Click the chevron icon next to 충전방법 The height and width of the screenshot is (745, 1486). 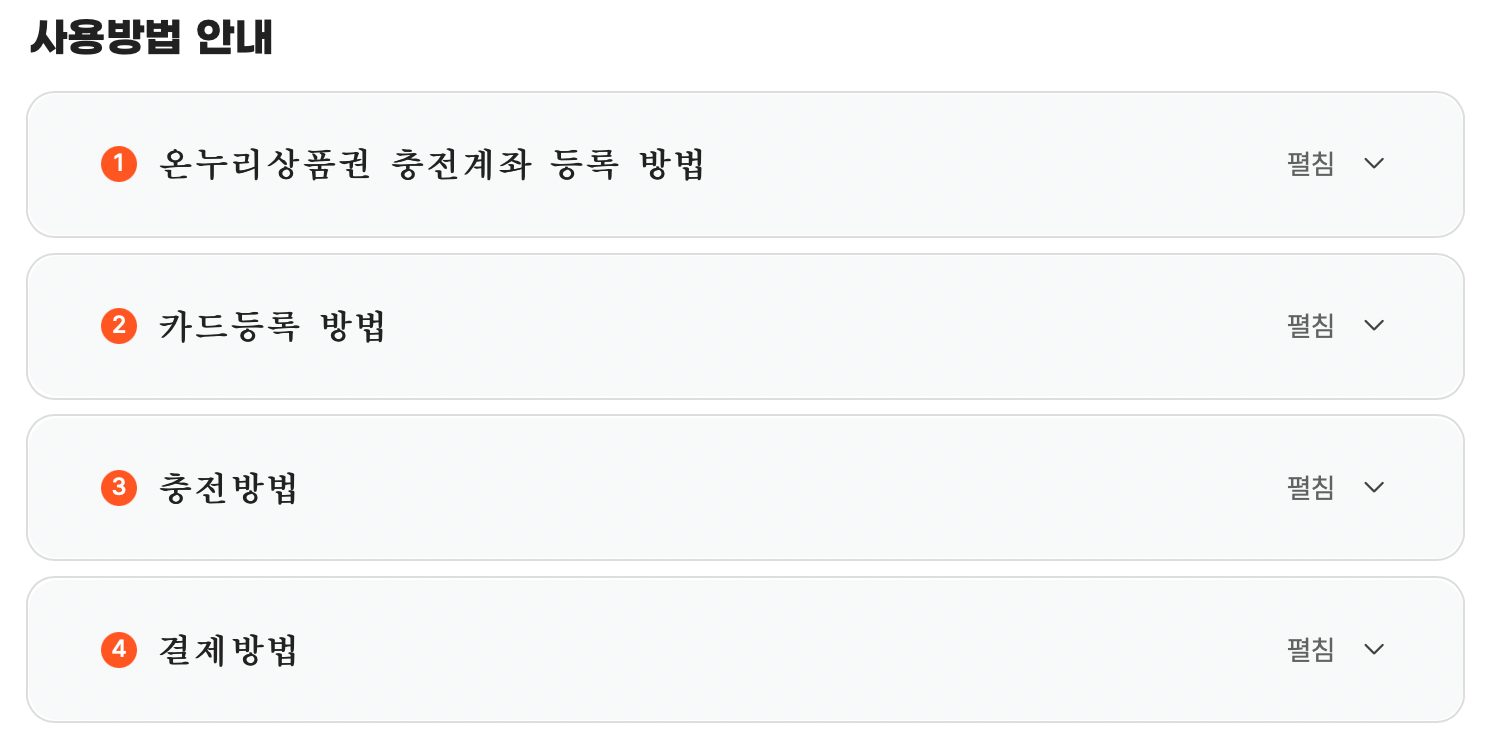[x=1374, y=487]
